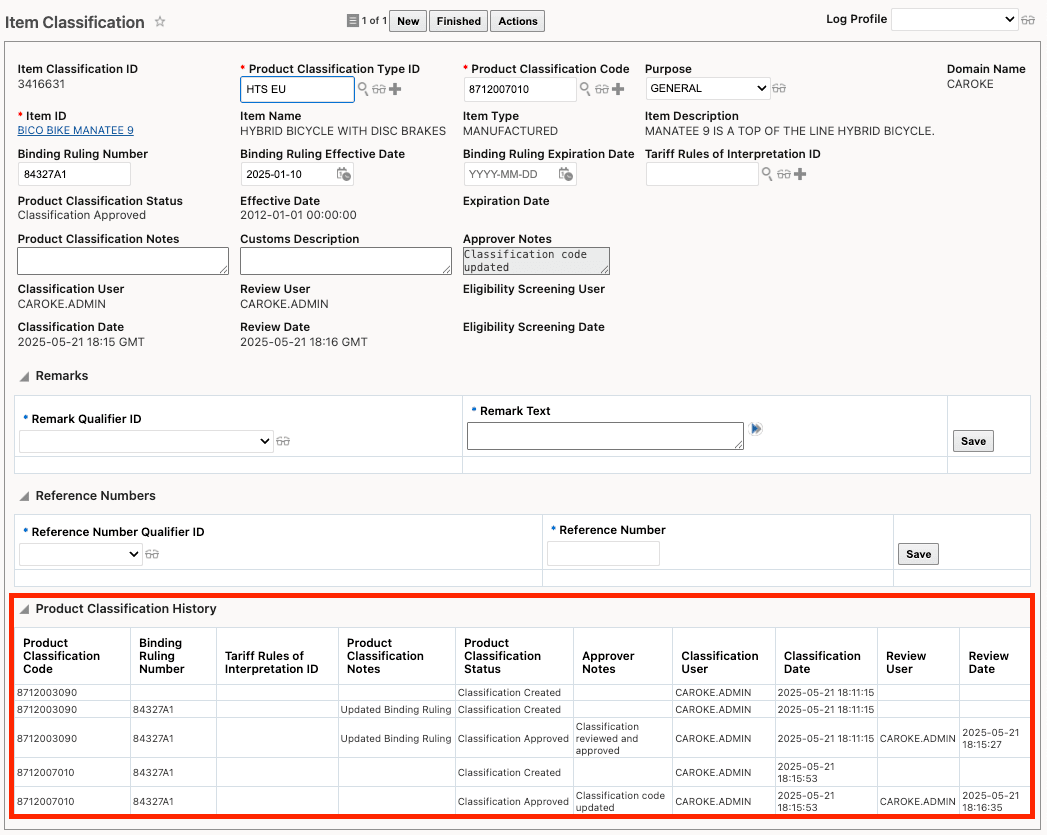Click the Tariff Rules of Interpretation ID field
Image resolution: width=1047 pixels, height=835 pixels.
click(702, 174)
